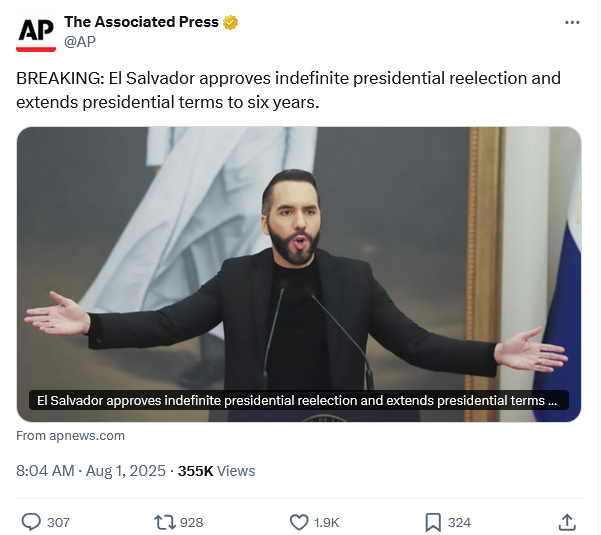Viewport: 601px width, 535px height.
Task: Click the BREAKING post text
Action: point(288,90)
